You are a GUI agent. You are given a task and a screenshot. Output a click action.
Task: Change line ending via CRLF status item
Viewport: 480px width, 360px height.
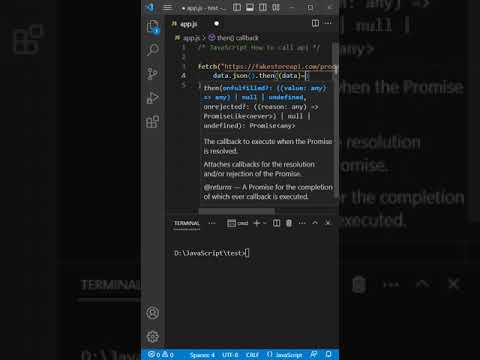tap(252, 355)
